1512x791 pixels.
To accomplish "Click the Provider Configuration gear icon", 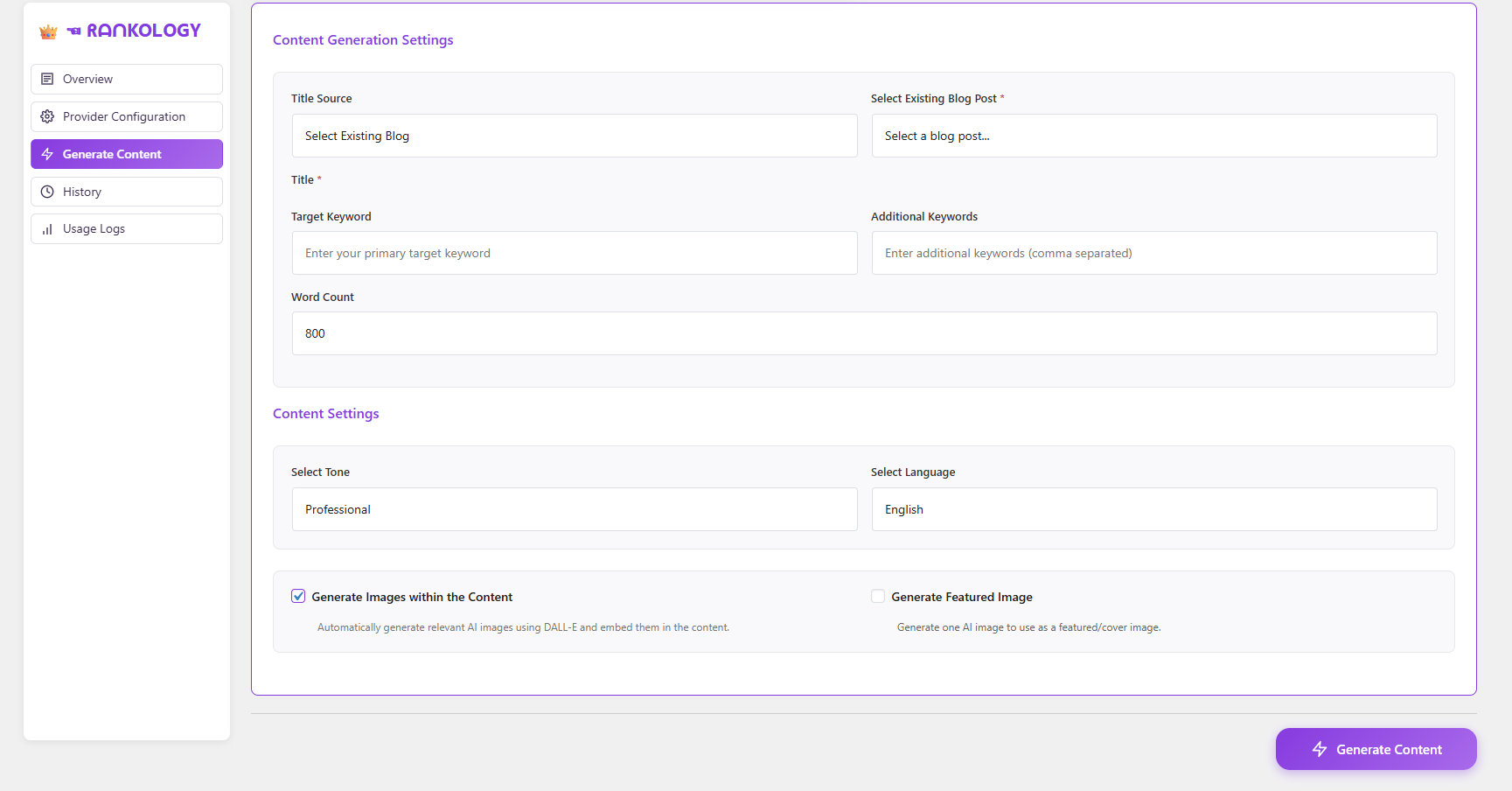I will click(47, 116).
